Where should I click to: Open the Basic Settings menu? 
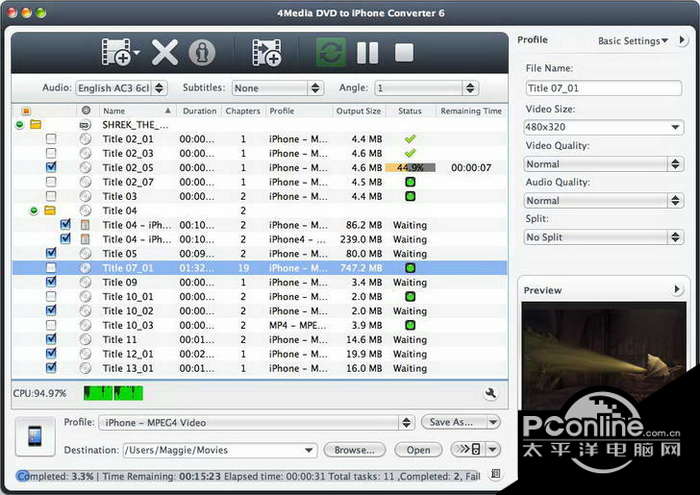[633, 41]
